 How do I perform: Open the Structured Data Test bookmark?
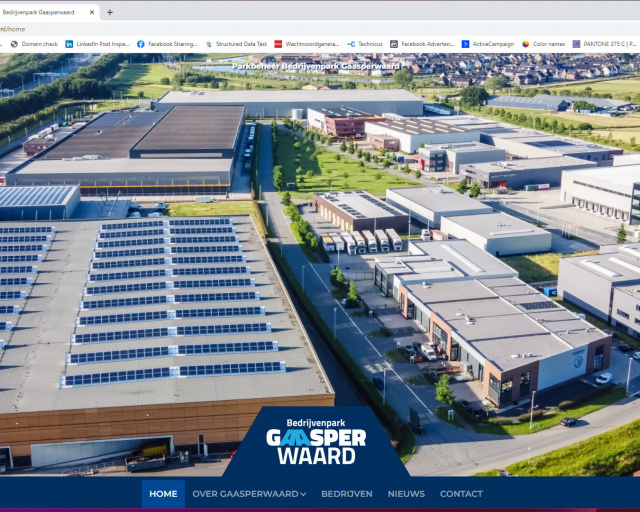pyautogui.click(x=236, y=44)
